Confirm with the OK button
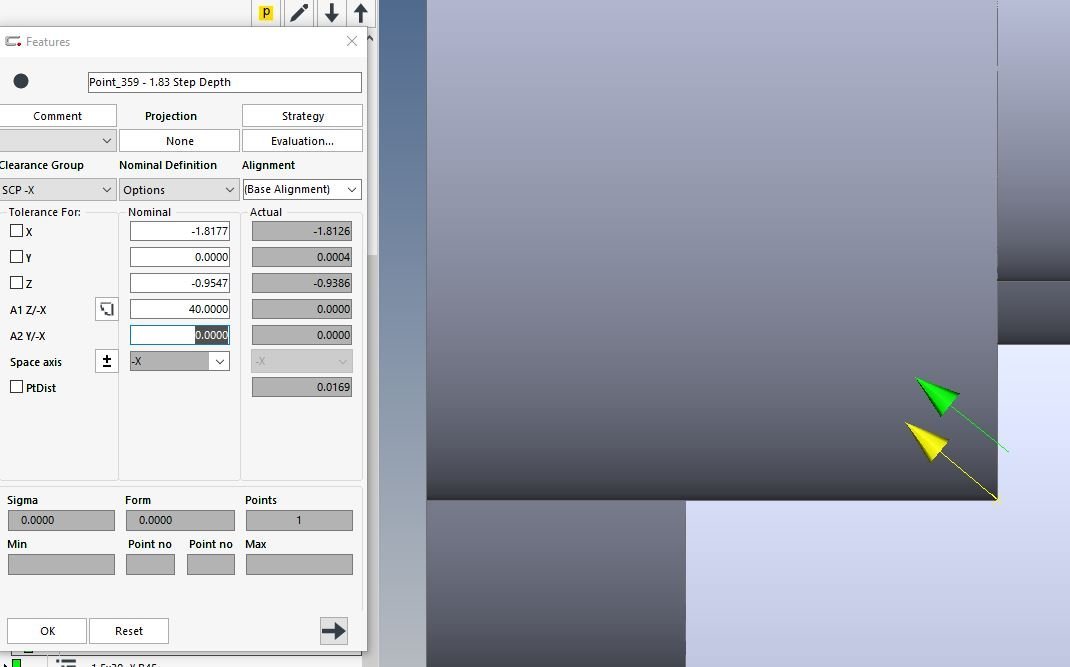The width and height of the screenshot is (1070, 667). (x=47, y=631)
